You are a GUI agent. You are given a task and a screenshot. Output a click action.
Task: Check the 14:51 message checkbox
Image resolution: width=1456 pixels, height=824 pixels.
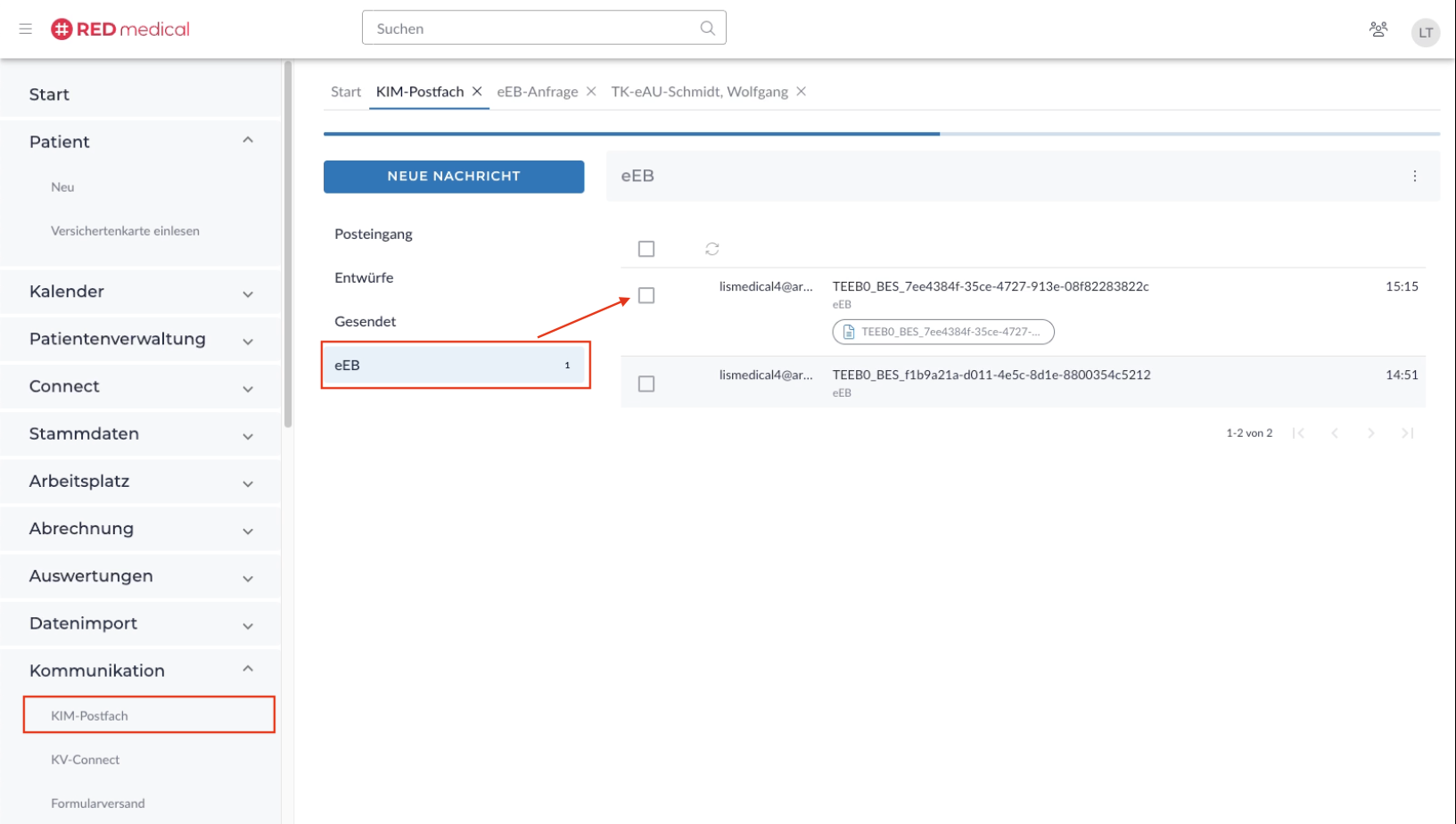(646, 383)
